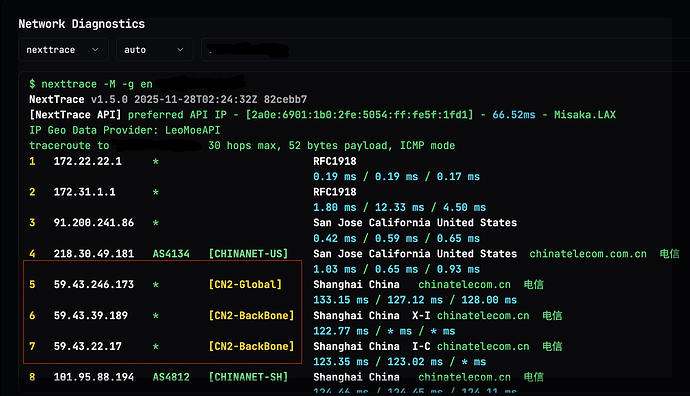Image resolution: width=690 pixels, height=396 pixels.
Task: Click the $ nexttrace -M -g en command
Action: coord(91,84)
